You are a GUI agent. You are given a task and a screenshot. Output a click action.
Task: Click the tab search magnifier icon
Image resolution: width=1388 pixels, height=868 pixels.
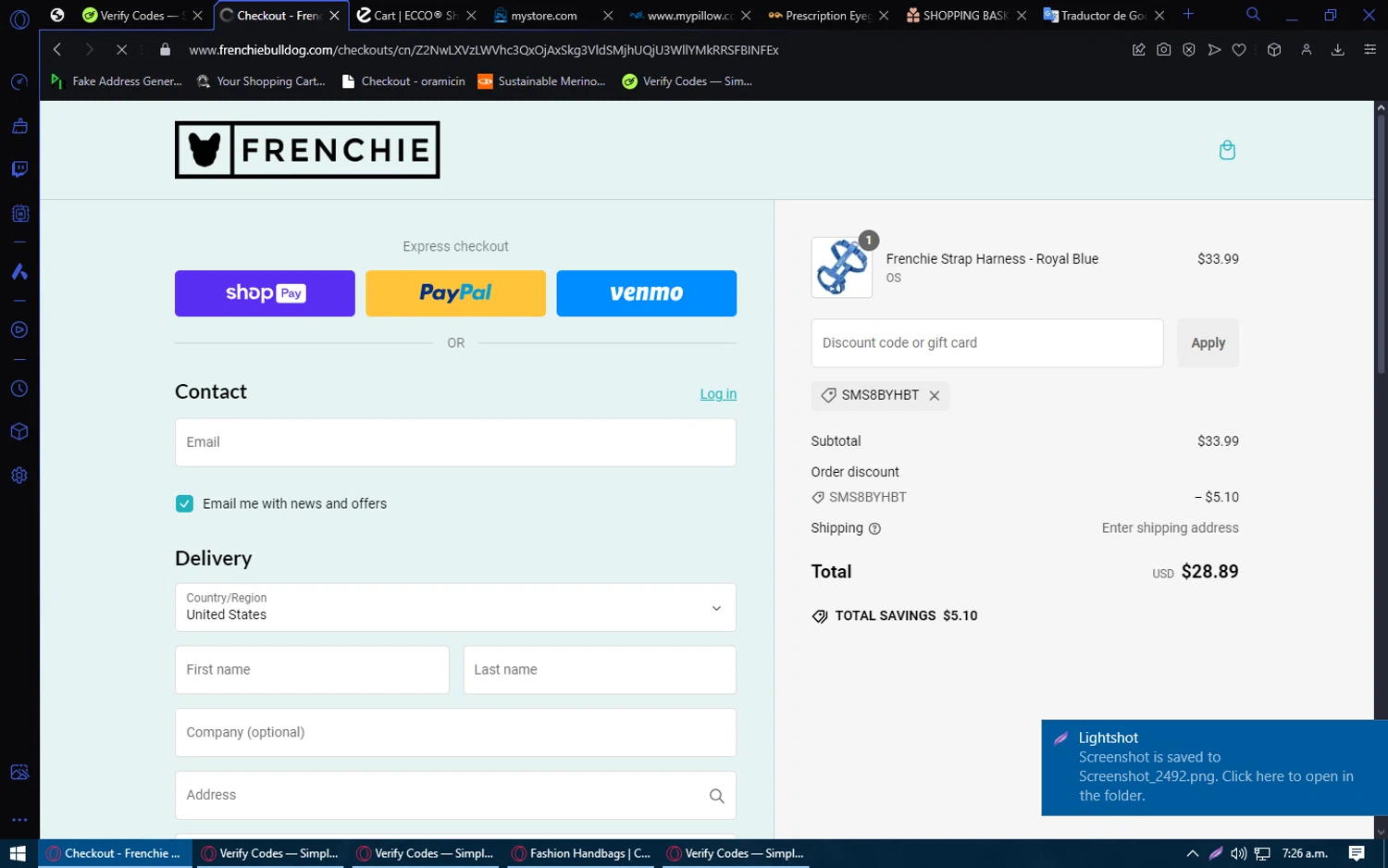tap(1253, 15)
